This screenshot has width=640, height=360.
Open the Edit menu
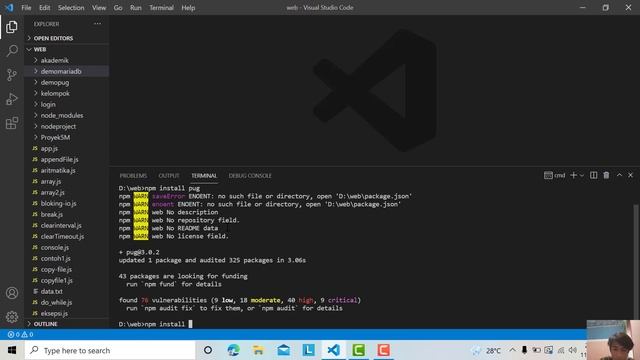[x=44, y=8]
